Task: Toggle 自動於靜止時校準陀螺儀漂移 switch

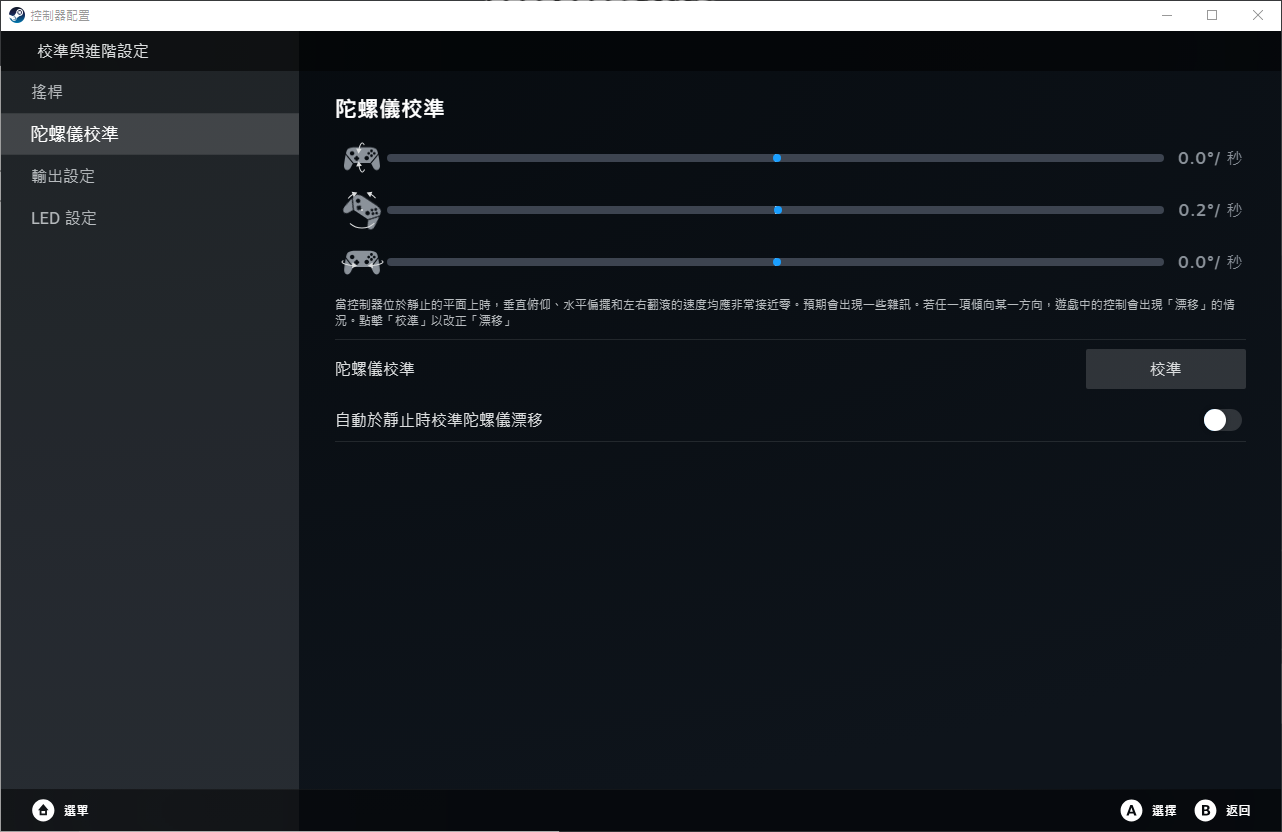Action: point(1222,420)
